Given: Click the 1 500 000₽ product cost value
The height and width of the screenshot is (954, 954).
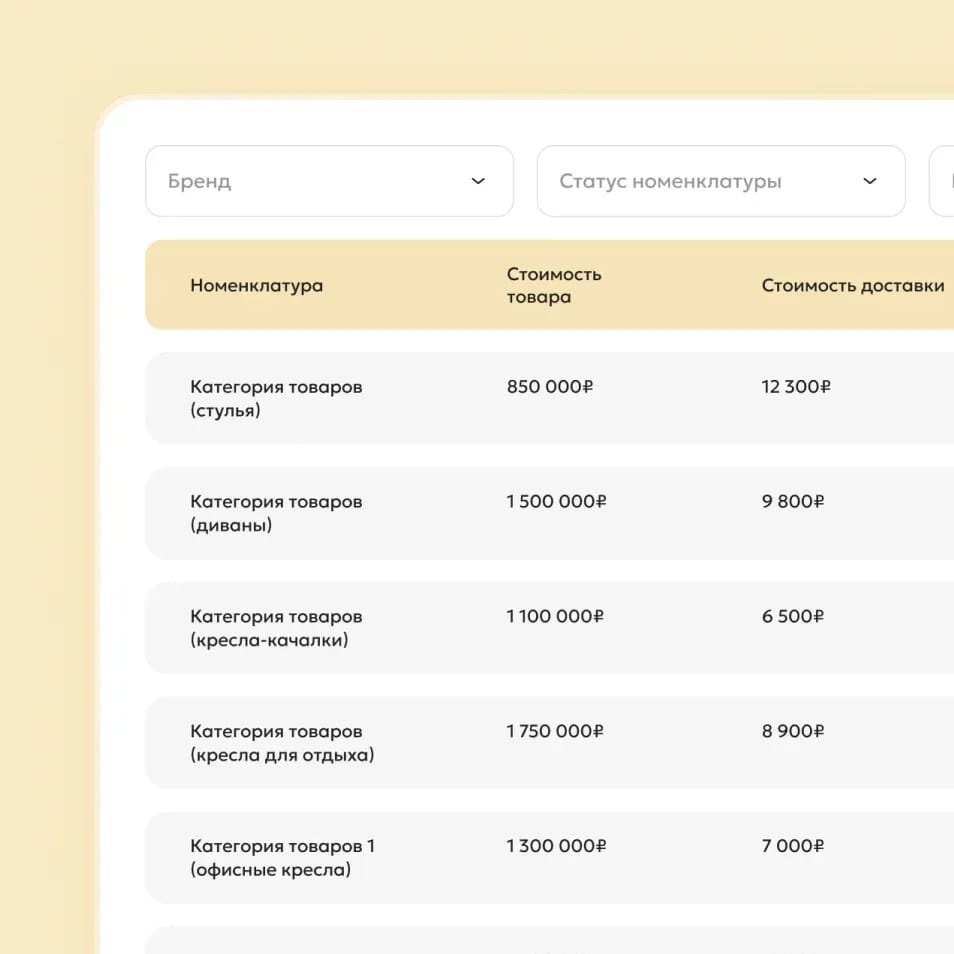Looking at the screenshot, I should (x=556, y=501).
